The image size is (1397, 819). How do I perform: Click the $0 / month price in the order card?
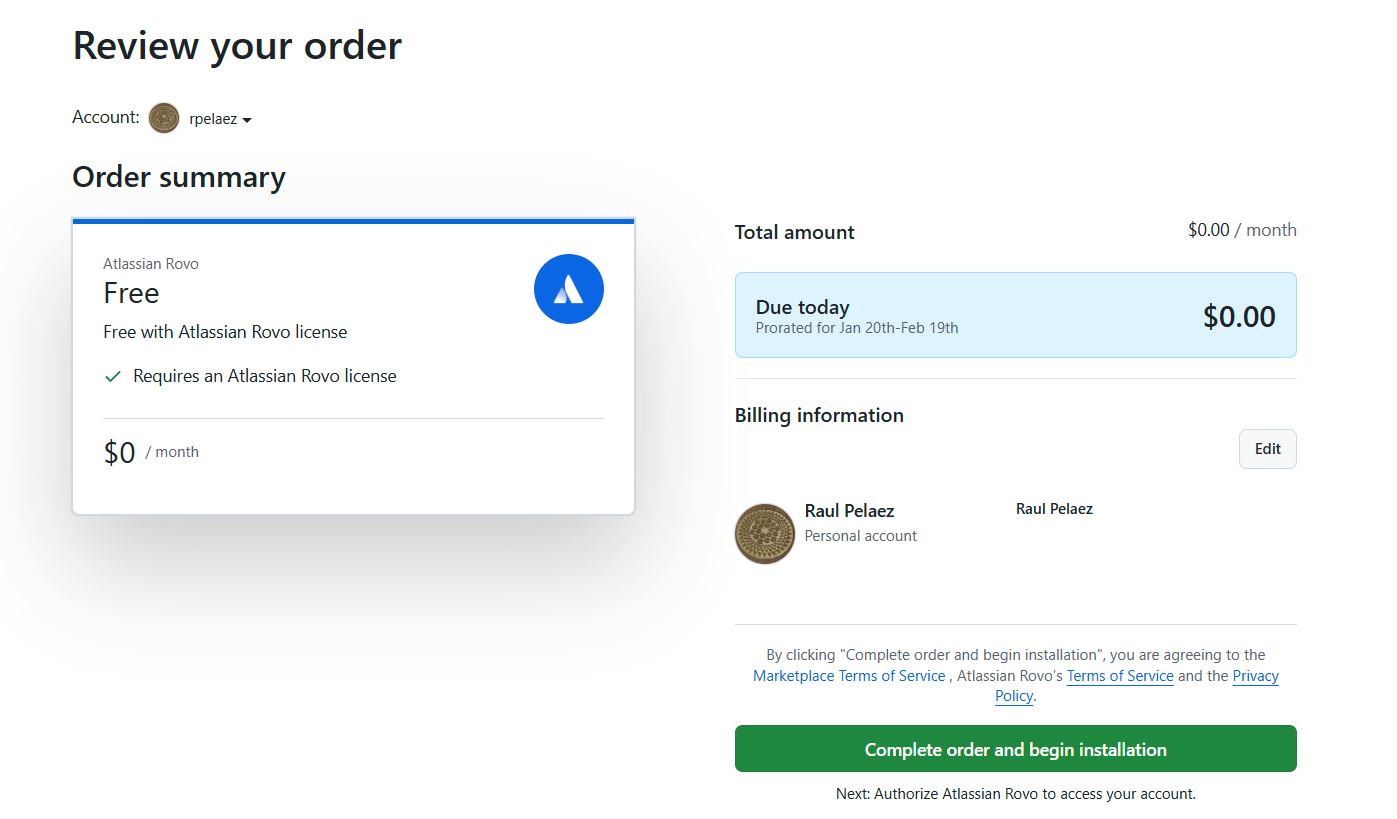click(151, 452)
